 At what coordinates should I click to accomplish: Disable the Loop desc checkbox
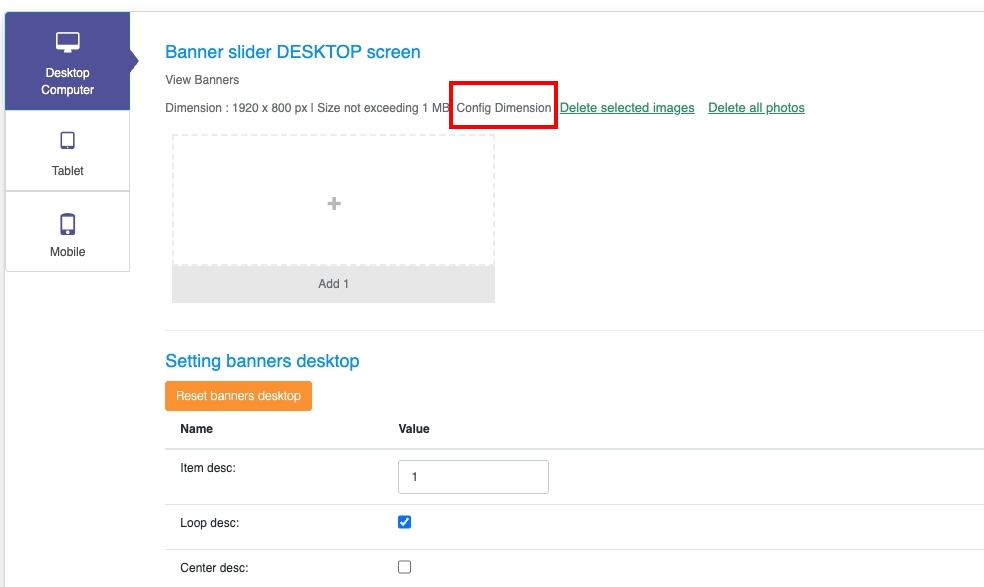click(405, 522)
